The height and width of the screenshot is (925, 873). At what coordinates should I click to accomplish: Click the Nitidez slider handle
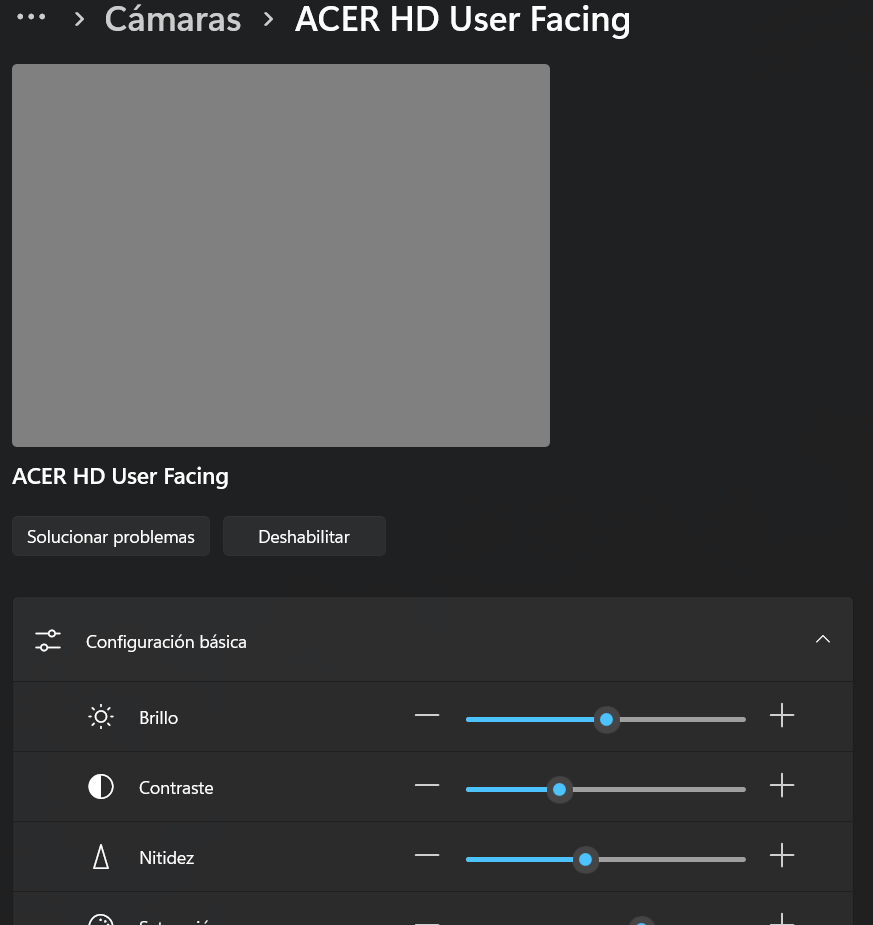pyautogui.click(x=586, y=859)
